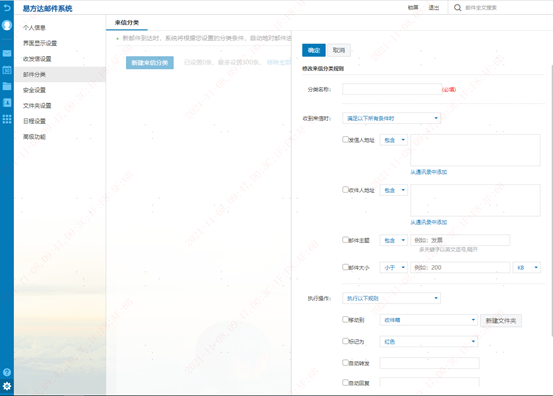Image resolution: width=553 pixels, height=396 pixels.
Task: Click the 新建文件夹 new folder button
Action: tap(501, 321)
